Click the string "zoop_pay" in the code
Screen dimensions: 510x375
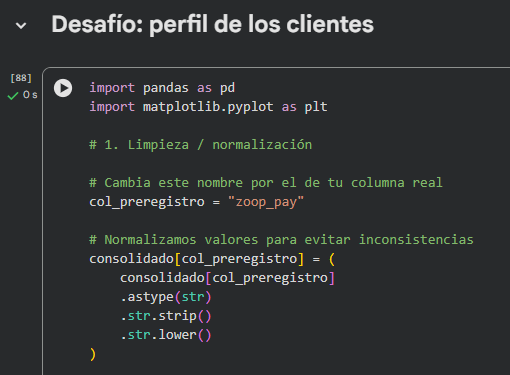266,202
